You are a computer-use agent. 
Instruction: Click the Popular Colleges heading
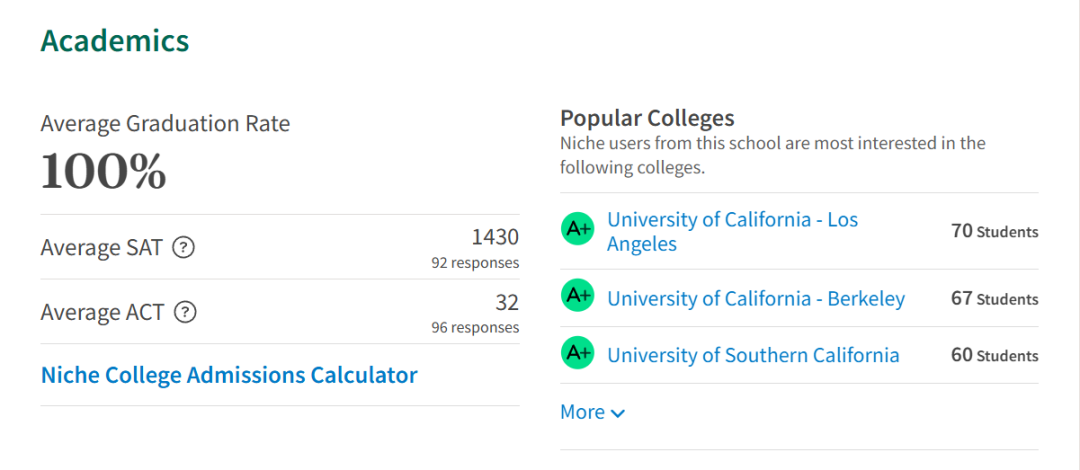coord(647,119)
